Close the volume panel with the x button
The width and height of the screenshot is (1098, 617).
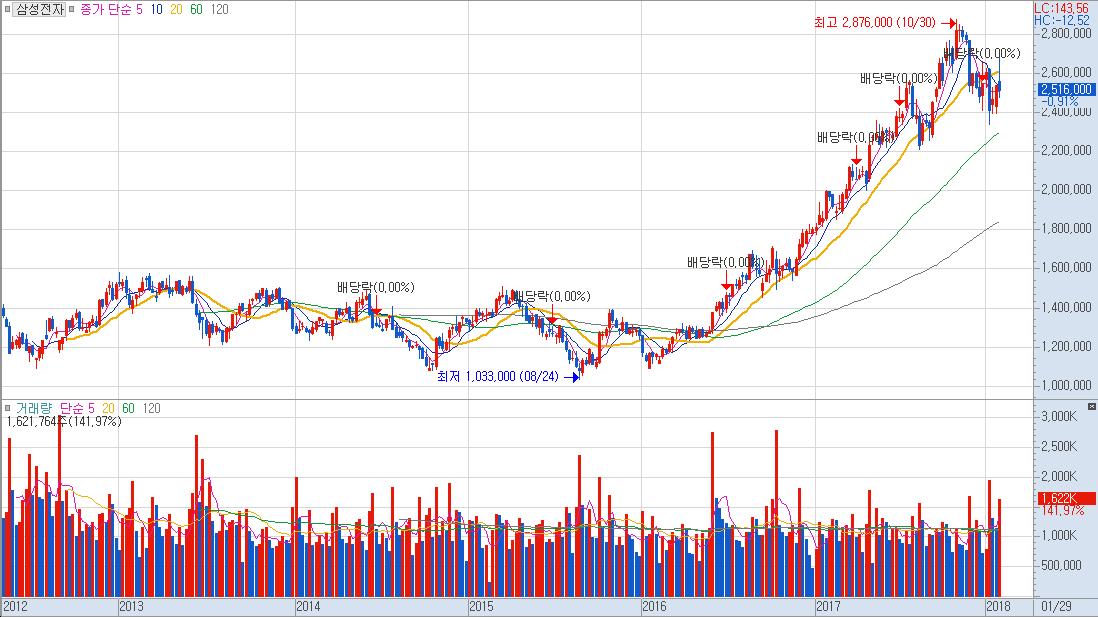[1092, 406]
